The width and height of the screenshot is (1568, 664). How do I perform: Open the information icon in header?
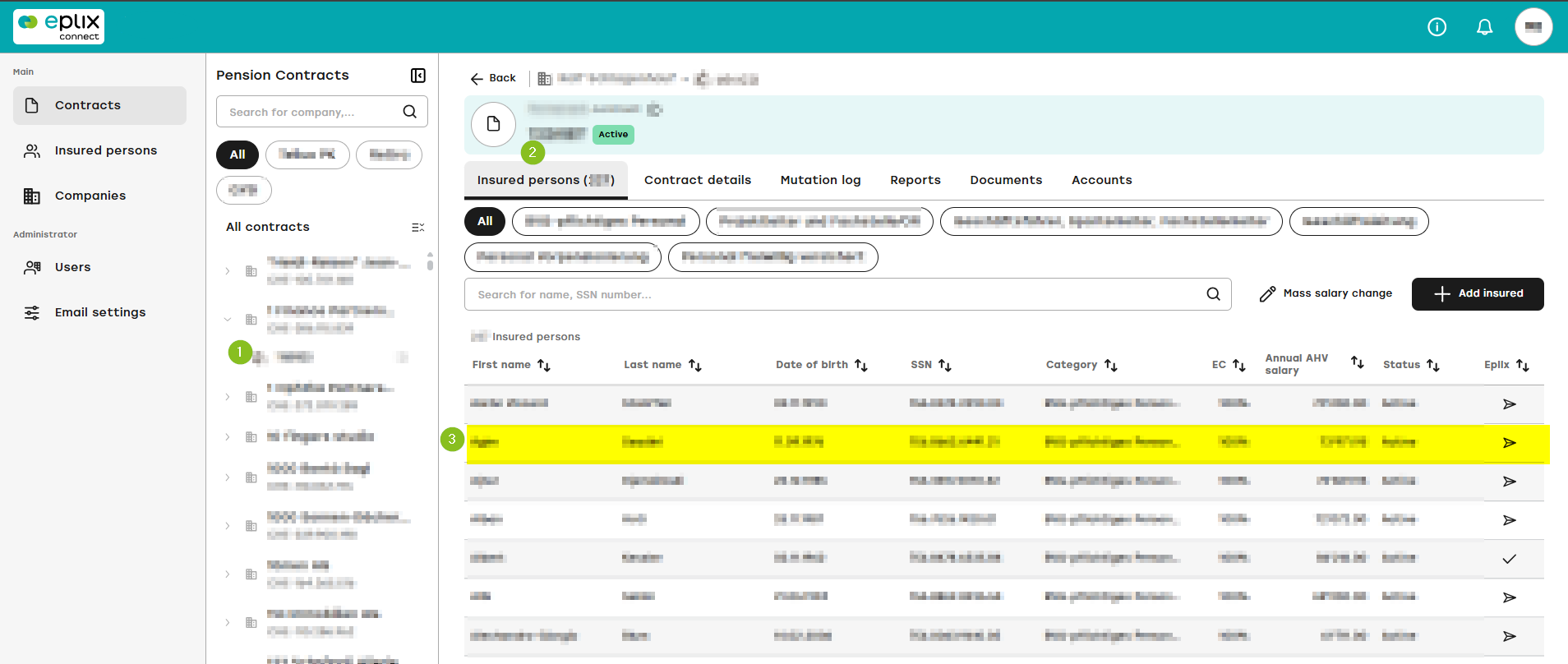point(1437,27)
